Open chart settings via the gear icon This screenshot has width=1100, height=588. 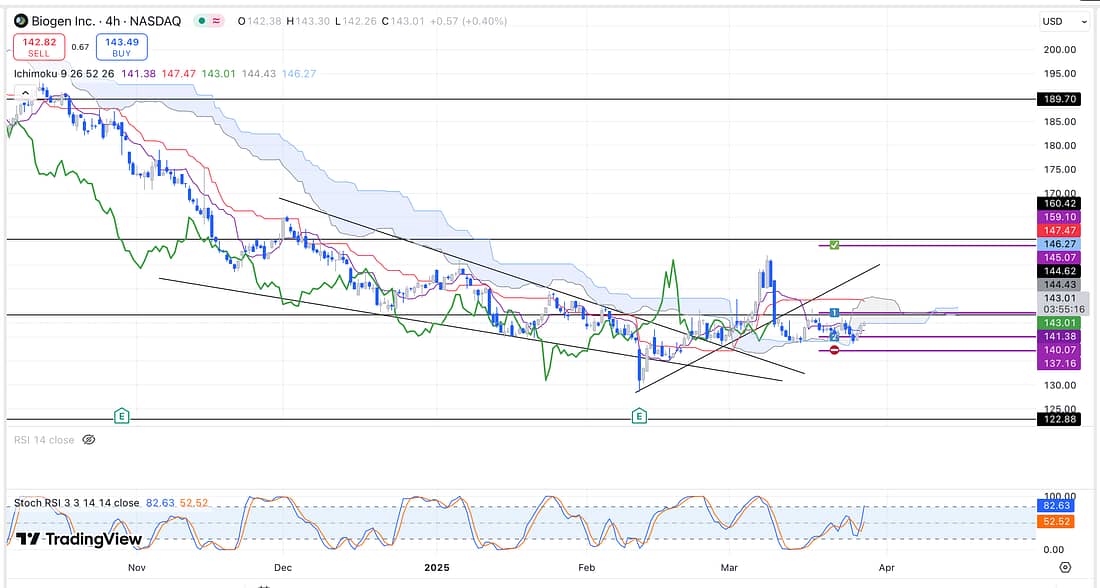[1065, 567]
